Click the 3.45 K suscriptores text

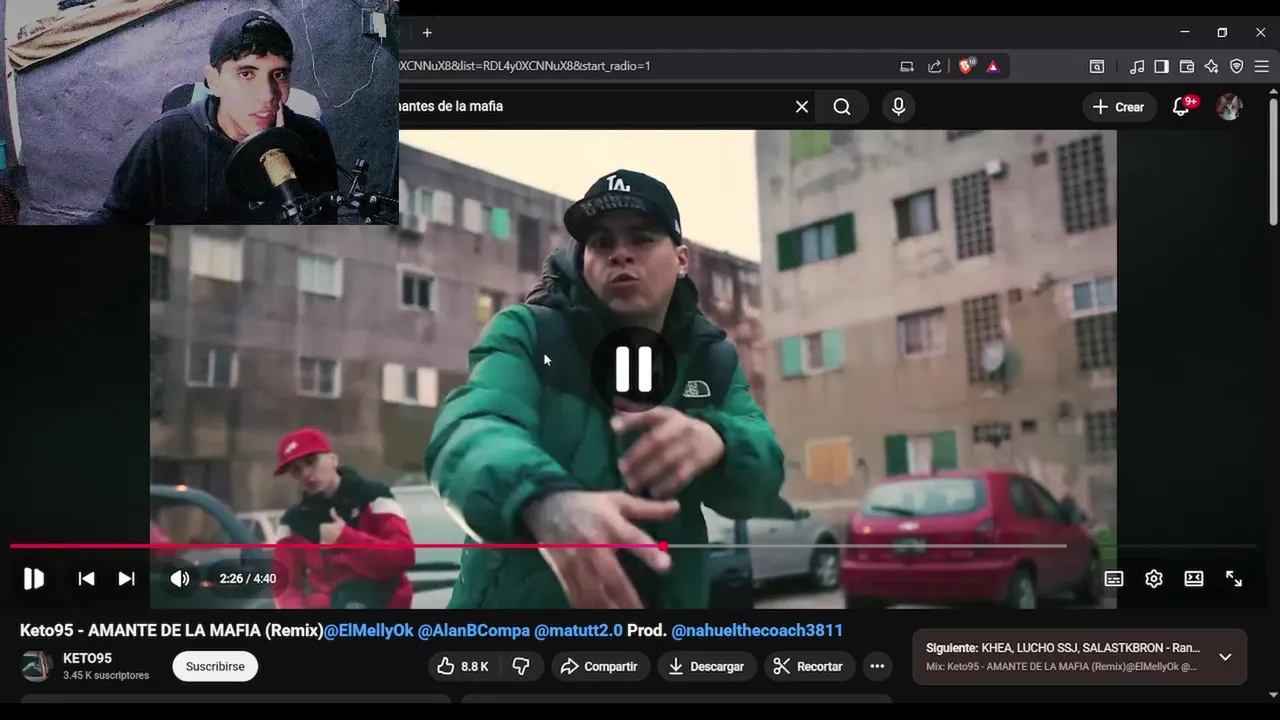click(106, 675)
